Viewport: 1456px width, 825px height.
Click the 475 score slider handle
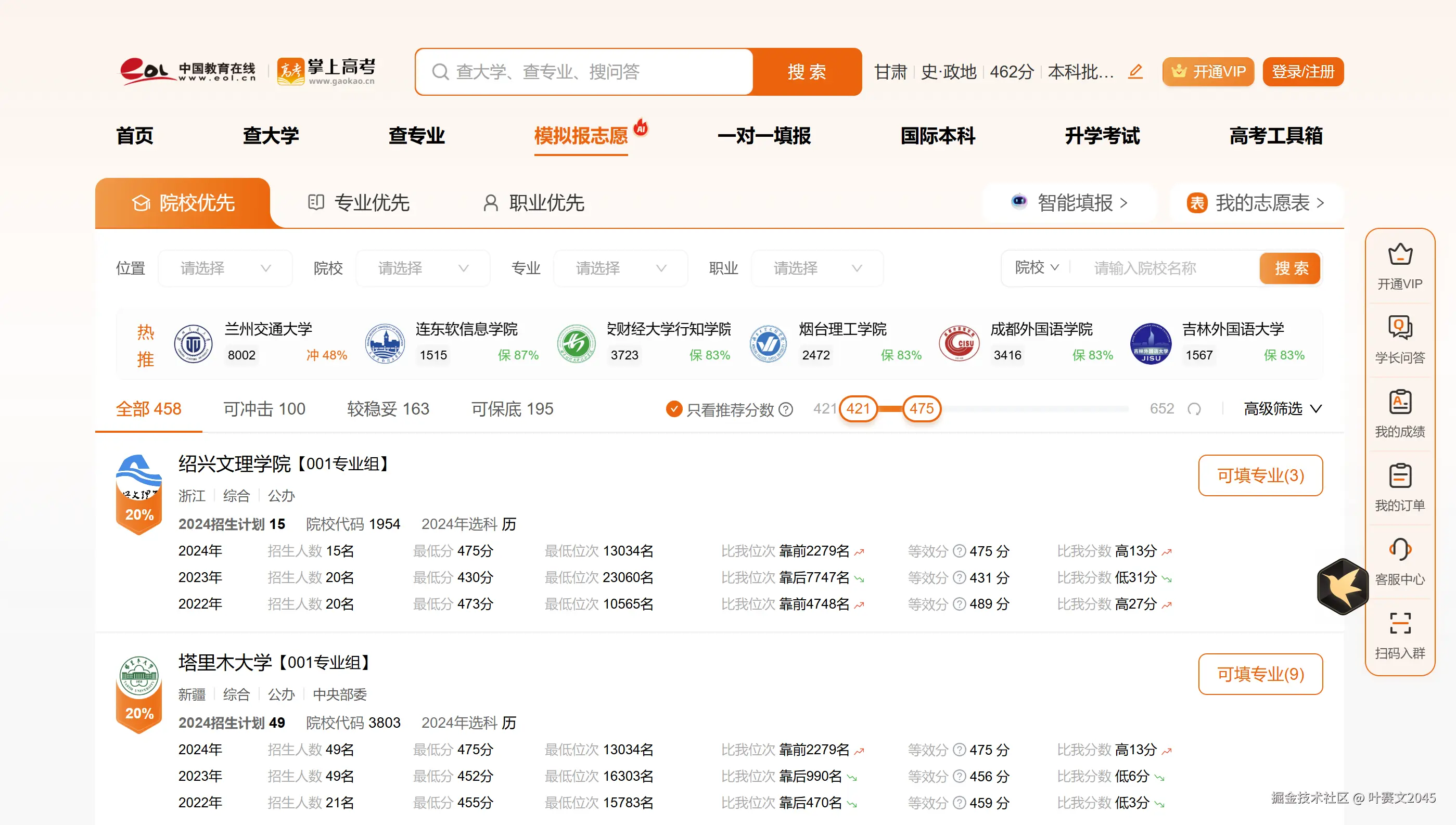pyautogui.click(x=921, y=408)
